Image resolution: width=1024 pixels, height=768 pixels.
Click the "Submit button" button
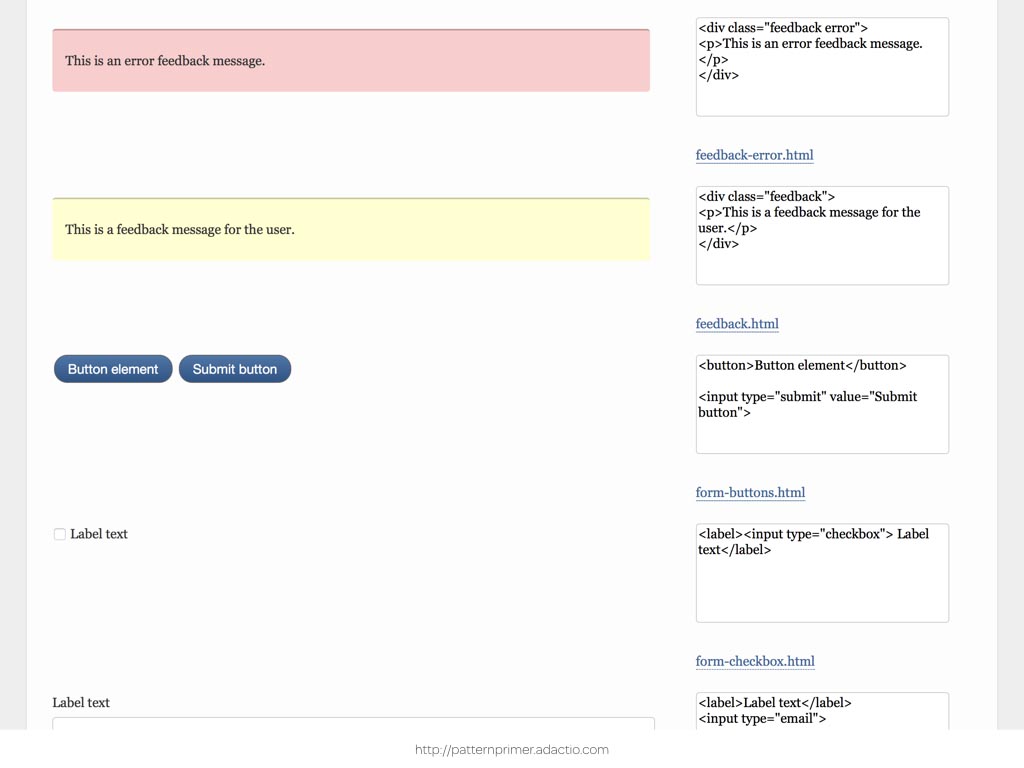[235, 369]
